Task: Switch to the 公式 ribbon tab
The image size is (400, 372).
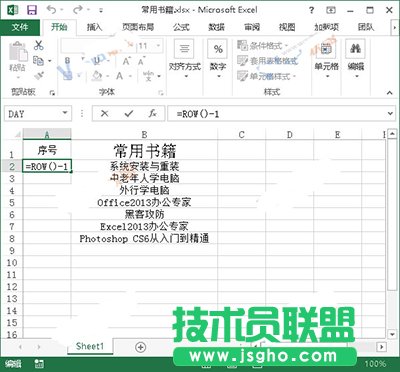Action: point(181,27)
